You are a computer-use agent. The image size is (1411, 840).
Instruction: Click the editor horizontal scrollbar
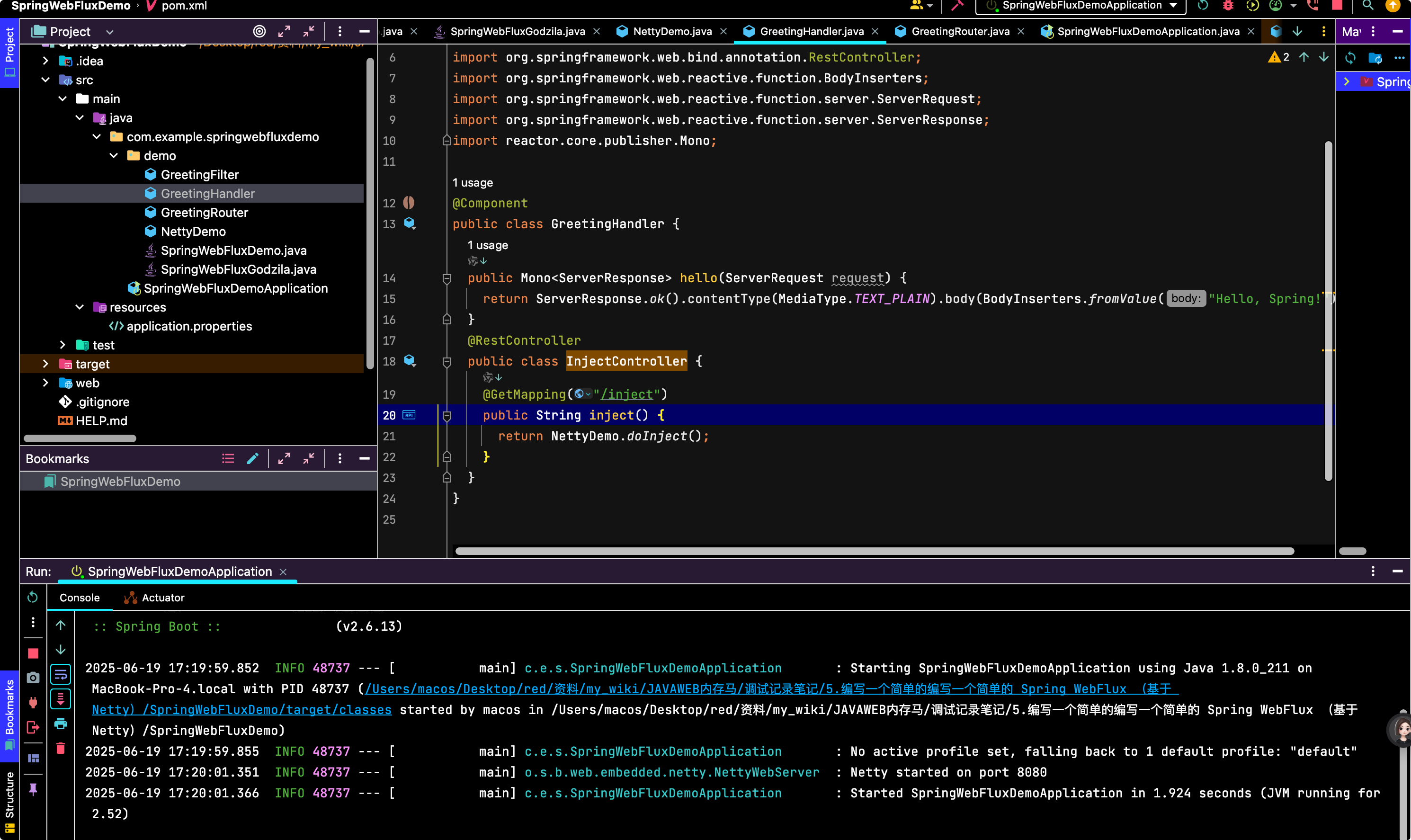click(x=875, y=551)
